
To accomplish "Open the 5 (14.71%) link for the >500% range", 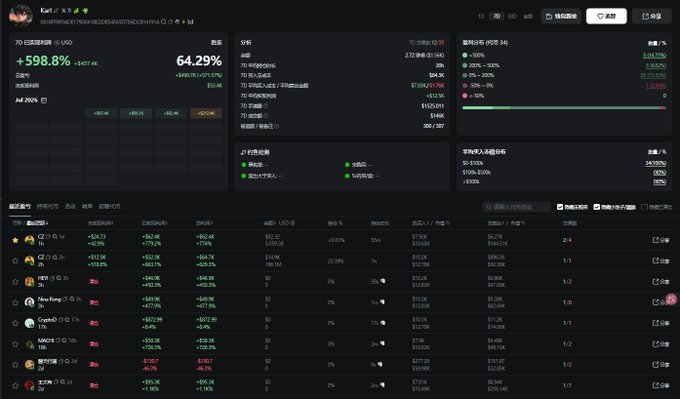I will 654,55.
